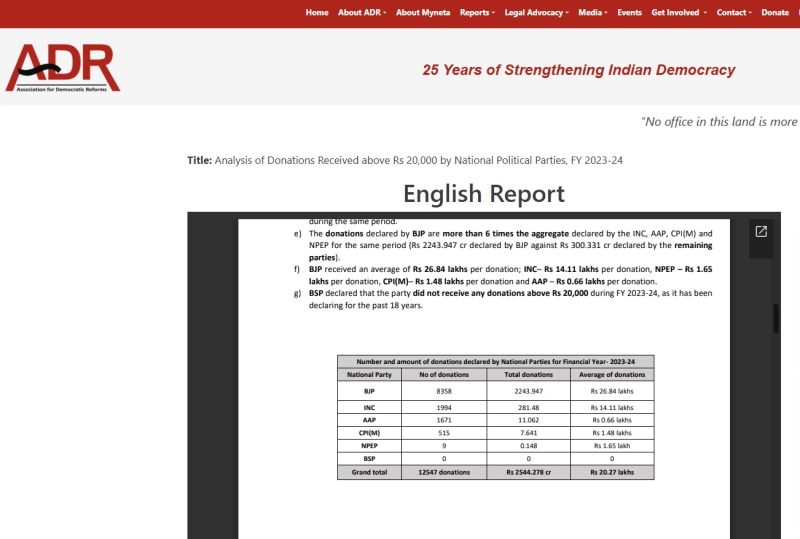The image size is (800, 539).
Task: Click the 281.48 total donations cell
Action: [529, 407]
